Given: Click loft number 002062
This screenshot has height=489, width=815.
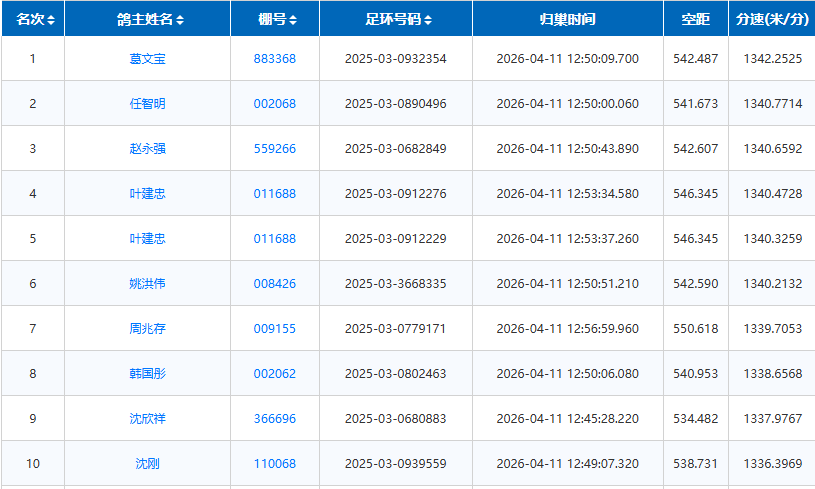Looking at the screenshot, I should click(x=275, y=374).
